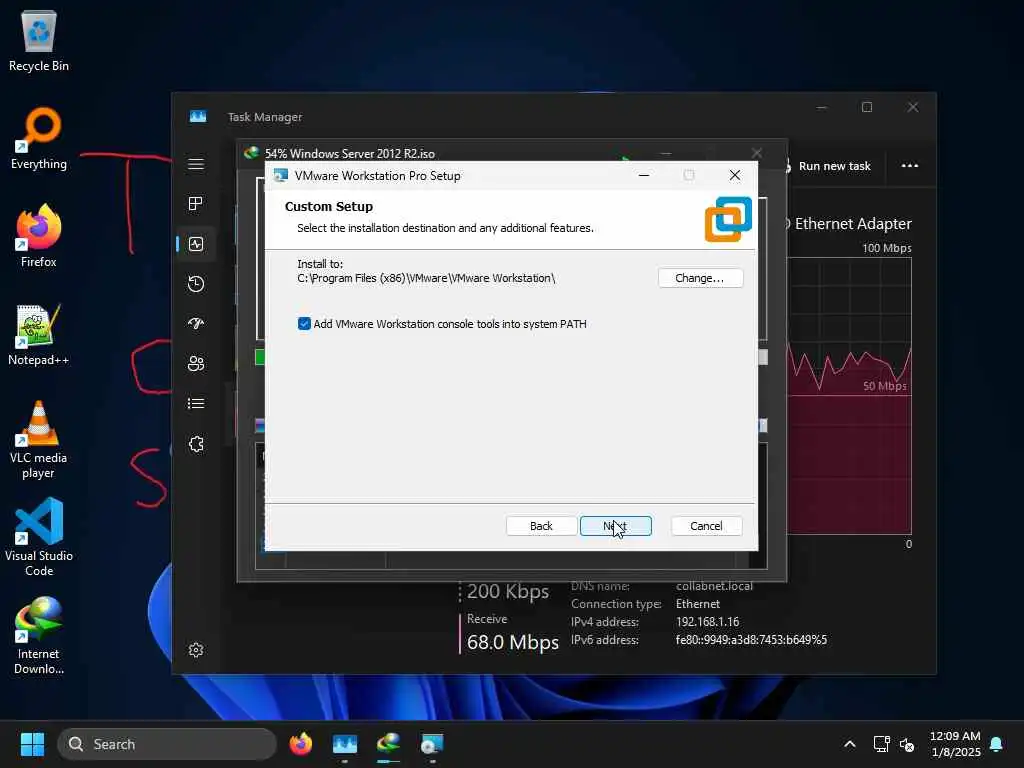
Task: Click Windows Start button
Action: pos(32,744)
